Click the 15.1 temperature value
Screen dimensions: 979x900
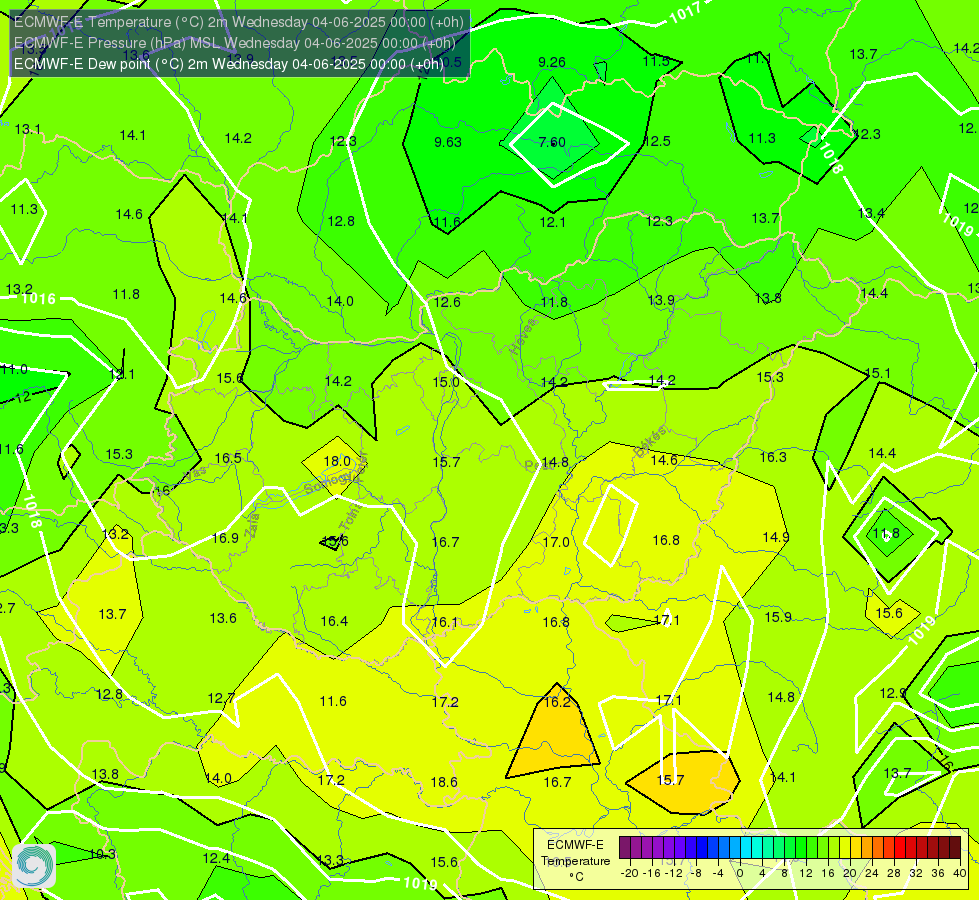point(878,373)
